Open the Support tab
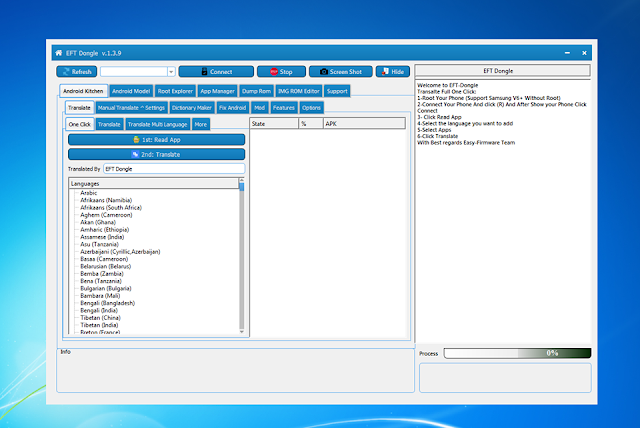Viewport: 640px width, 428px height. point(337,91)
